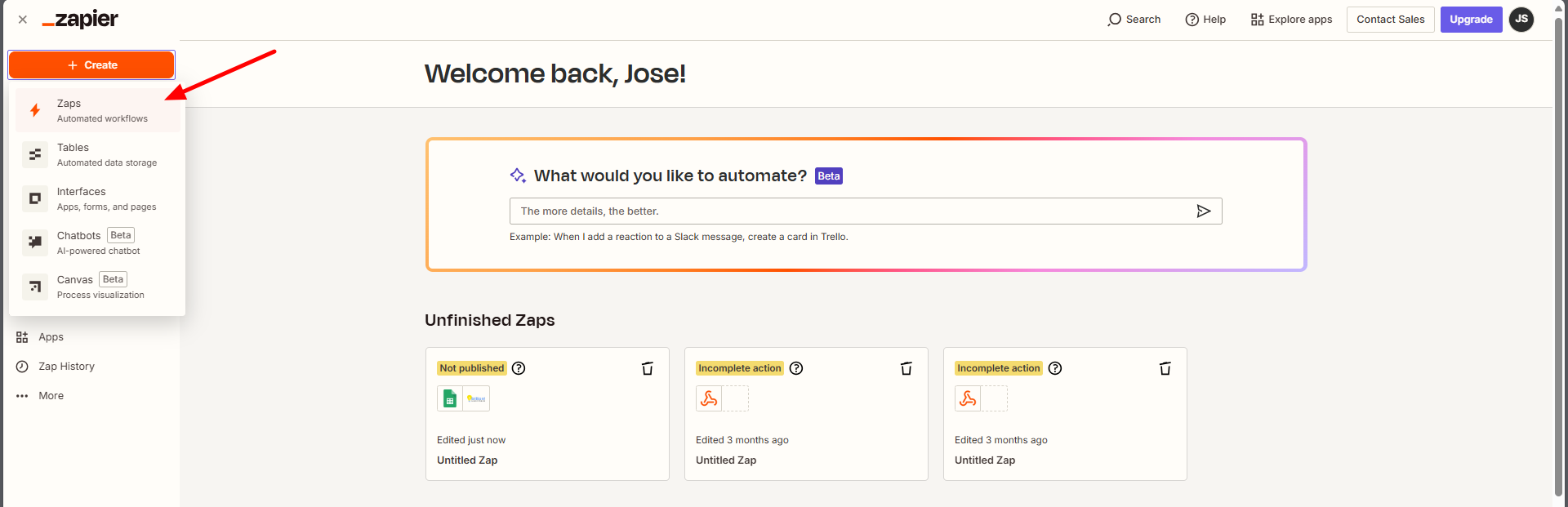Click Incomplete action label on right Zap card
Screen dimensions: 1568x507
point(999,368)
